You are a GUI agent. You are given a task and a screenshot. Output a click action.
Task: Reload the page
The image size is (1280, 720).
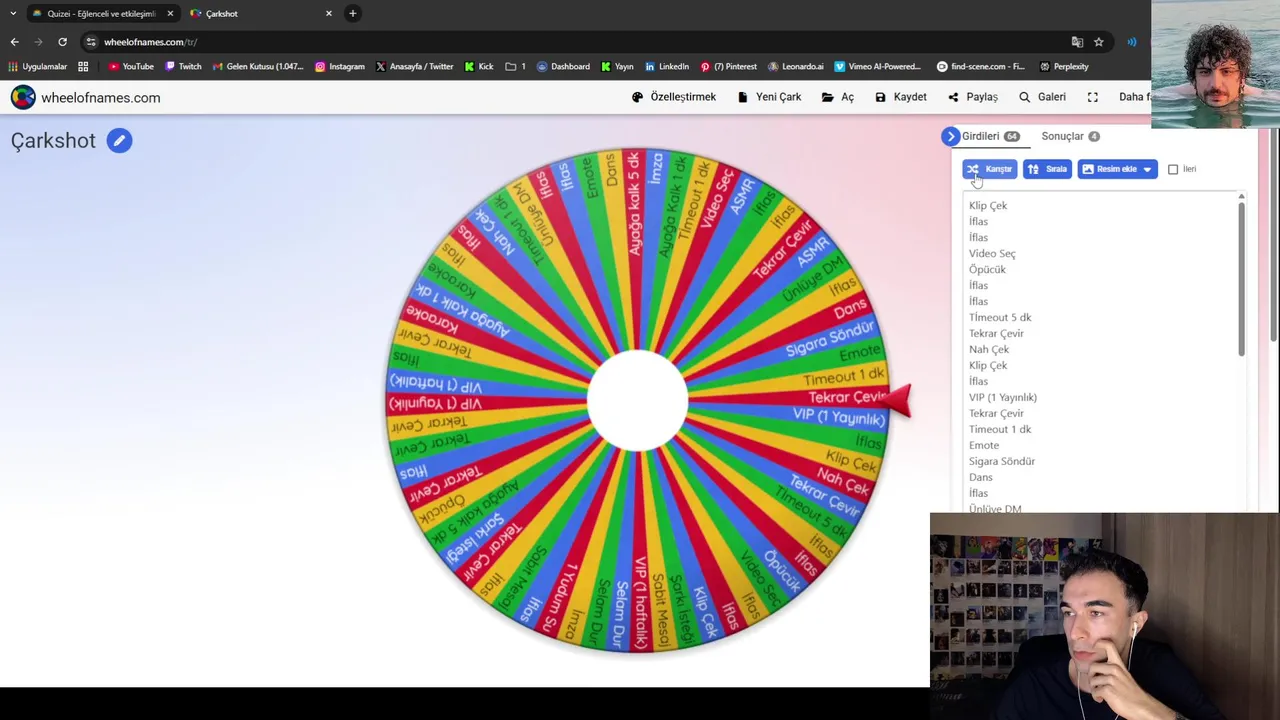pyautogui.click(x=62, y=42)
